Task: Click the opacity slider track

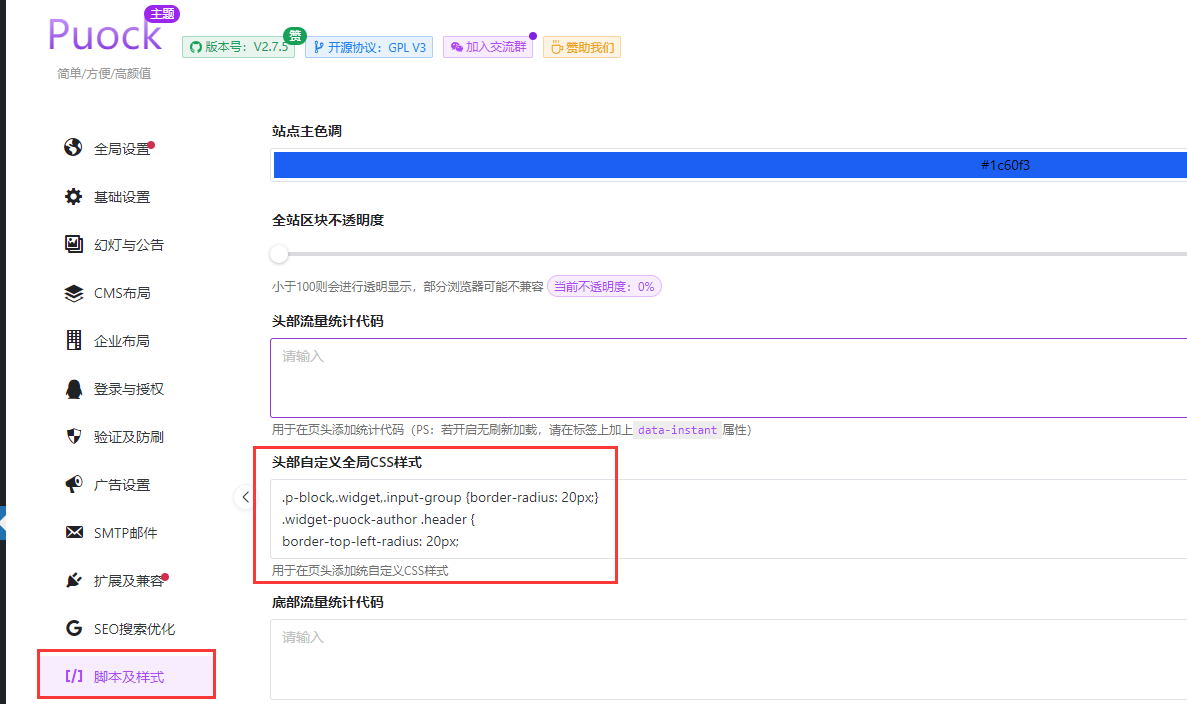Action: pyautogui.click(x=734, y=254)
